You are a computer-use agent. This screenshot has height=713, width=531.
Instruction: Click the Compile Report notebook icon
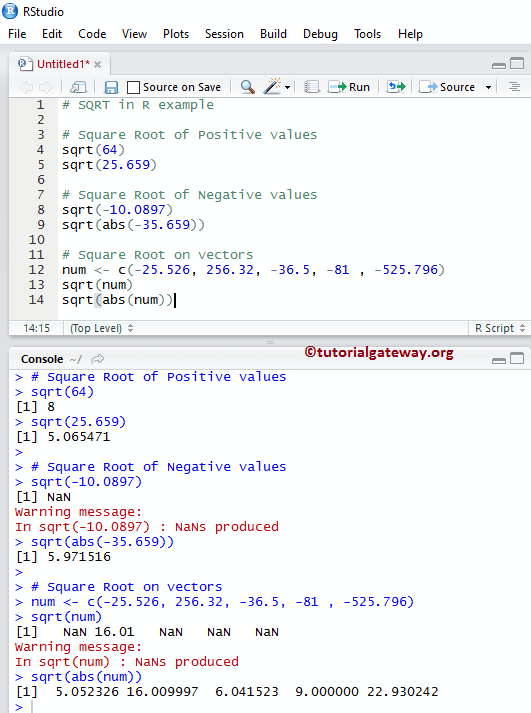tap(312, 86)
